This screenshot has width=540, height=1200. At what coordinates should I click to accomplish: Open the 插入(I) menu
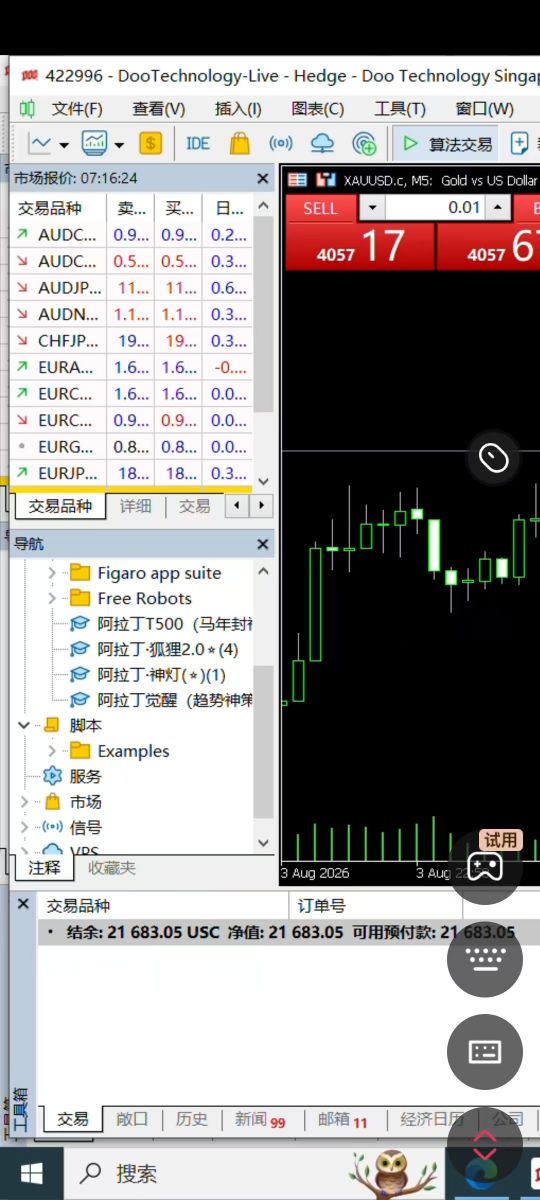click(x=238, y=109)
